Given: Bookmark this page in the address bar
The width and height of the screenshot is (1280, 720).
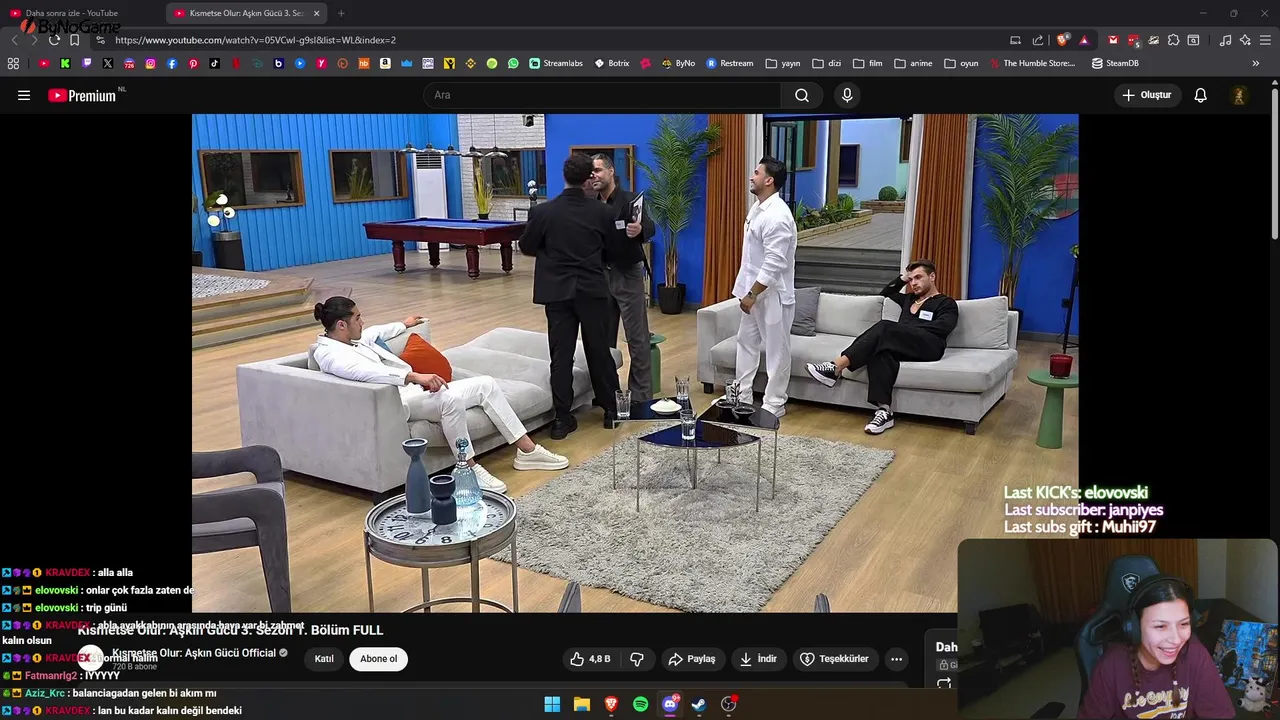Looking at the screenshot, I should coord(74,40).
